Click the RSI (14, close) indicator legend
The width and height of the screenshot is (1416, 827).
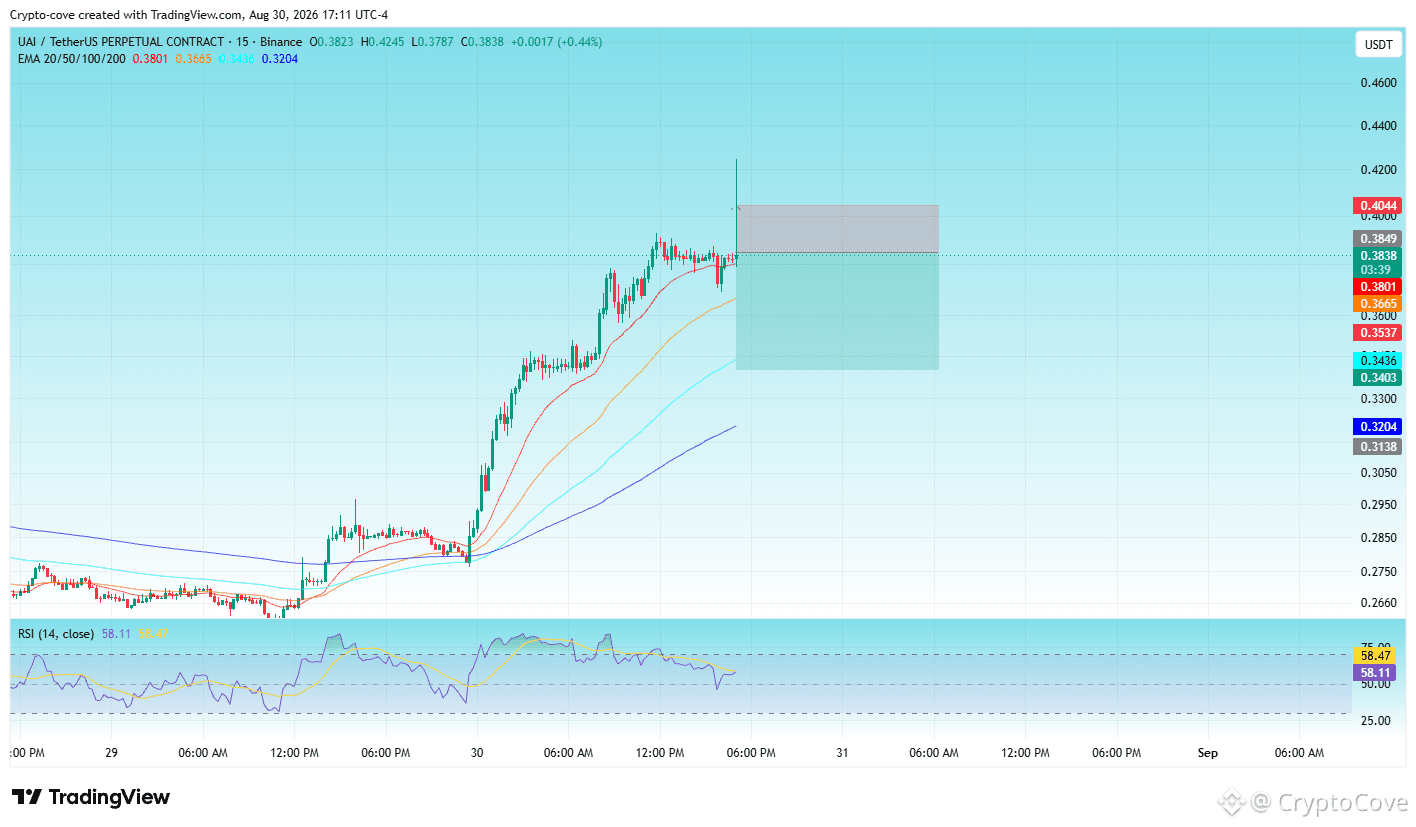coord(56,634)
